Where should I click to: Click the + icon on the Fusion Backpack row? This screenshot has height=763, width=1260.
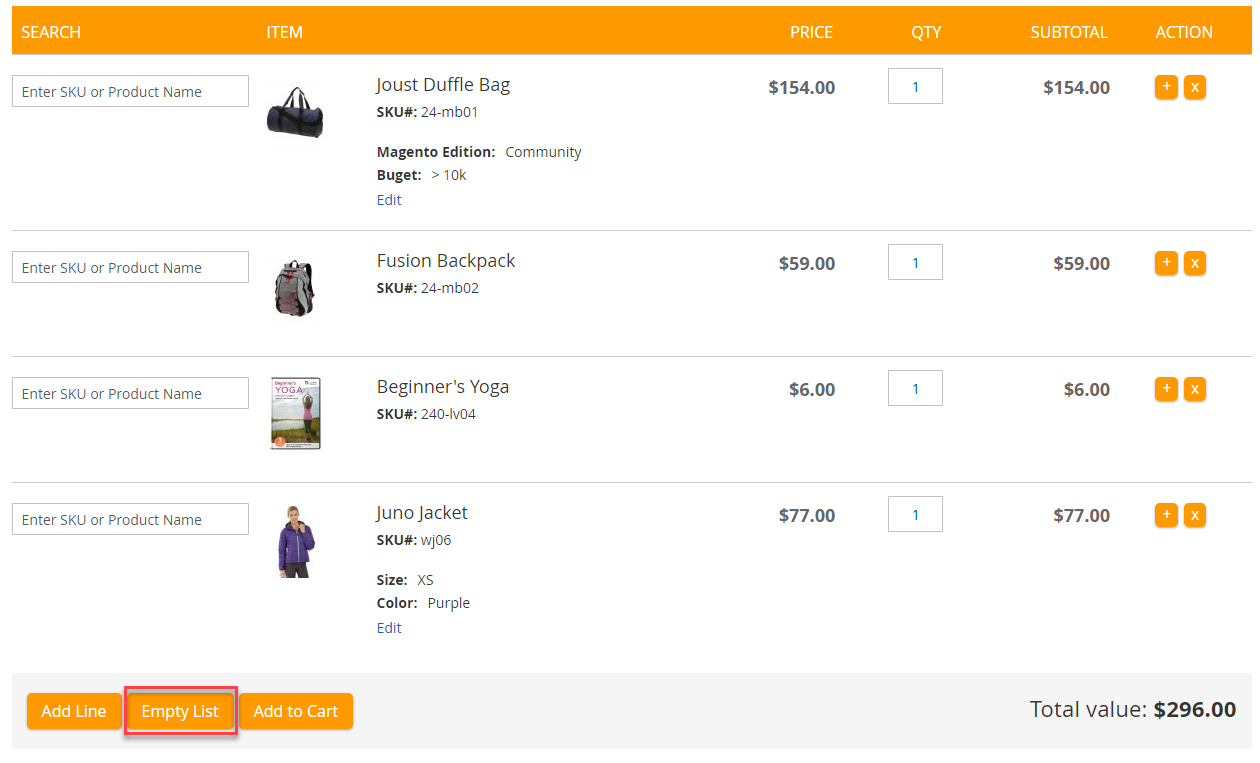pyautogui.click(x=1166, y=262)
